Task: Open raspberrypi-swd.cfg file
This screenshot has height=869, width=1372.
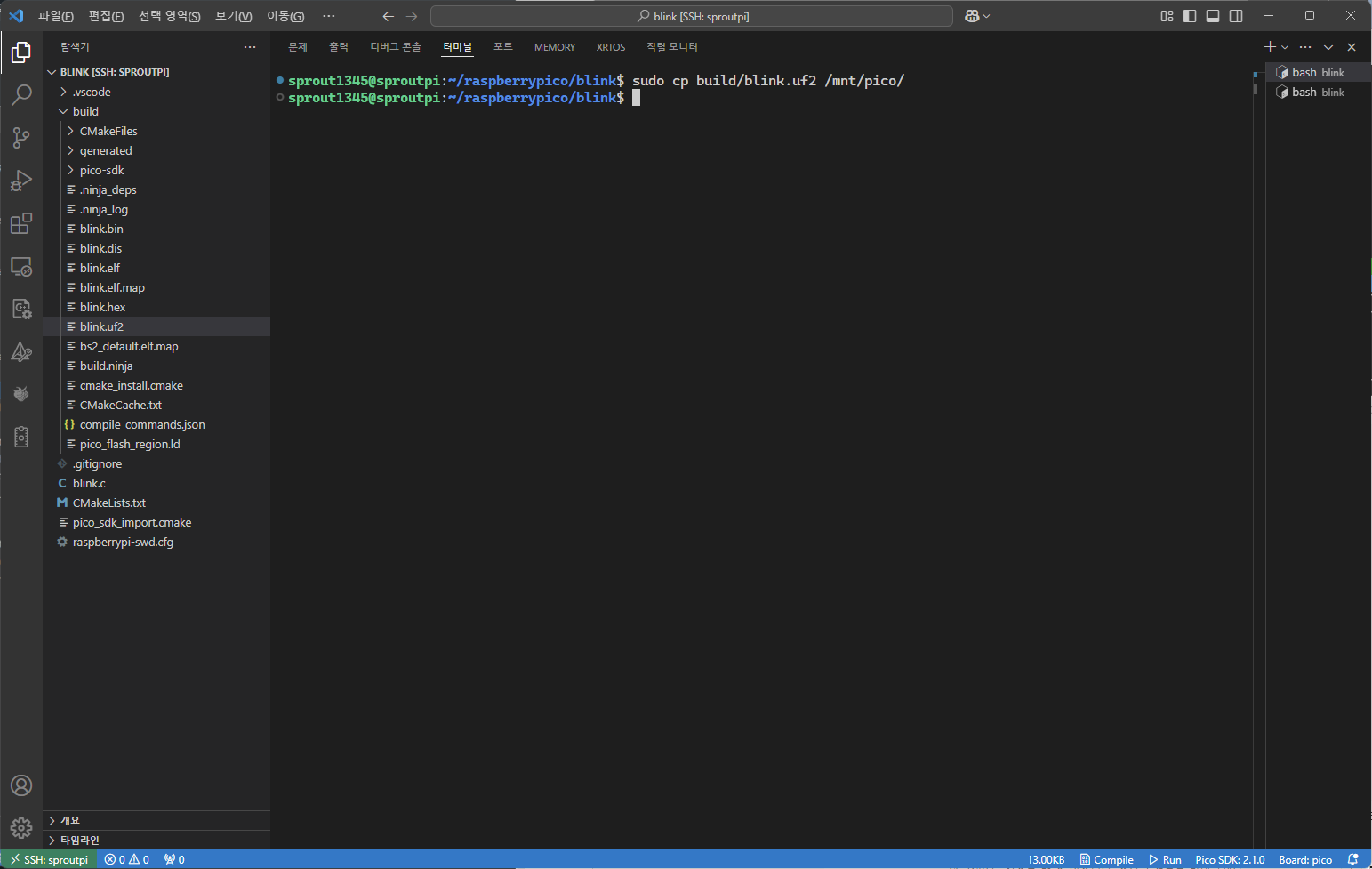Action: tap(156, 542)
